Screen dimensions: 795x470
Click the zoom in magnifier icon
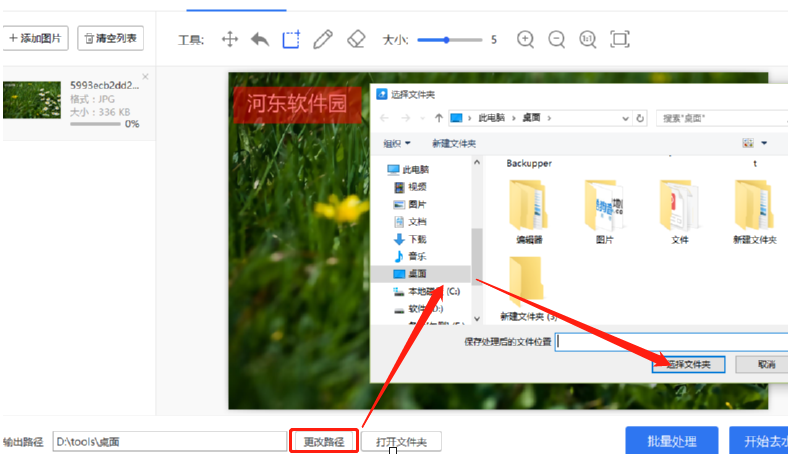coord(526,40)
